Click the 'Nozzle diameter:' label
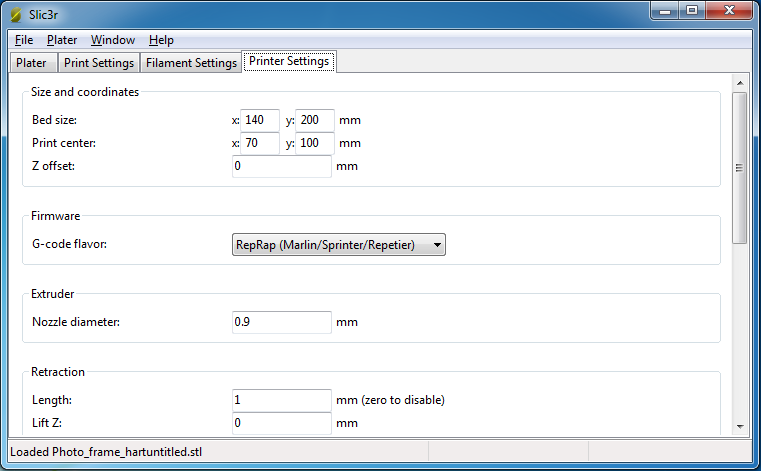 (x=76, y=322)
